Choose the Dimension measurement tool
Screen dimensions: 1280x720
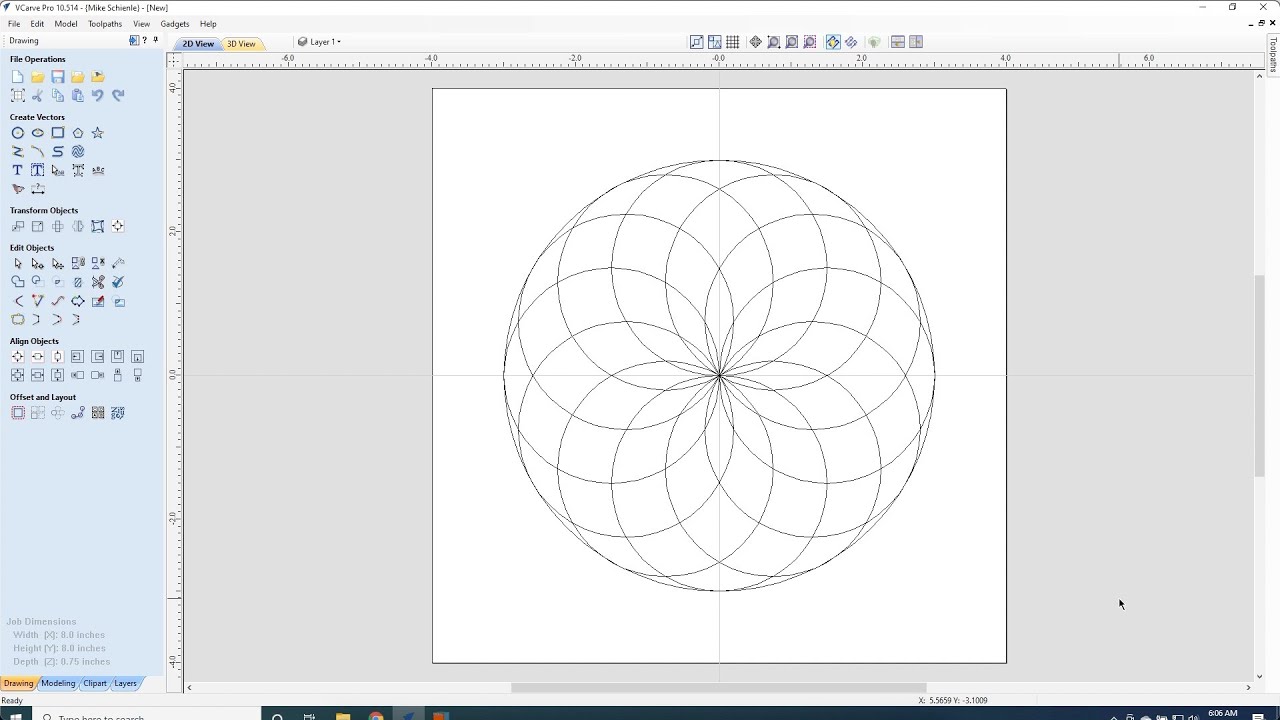37,188
